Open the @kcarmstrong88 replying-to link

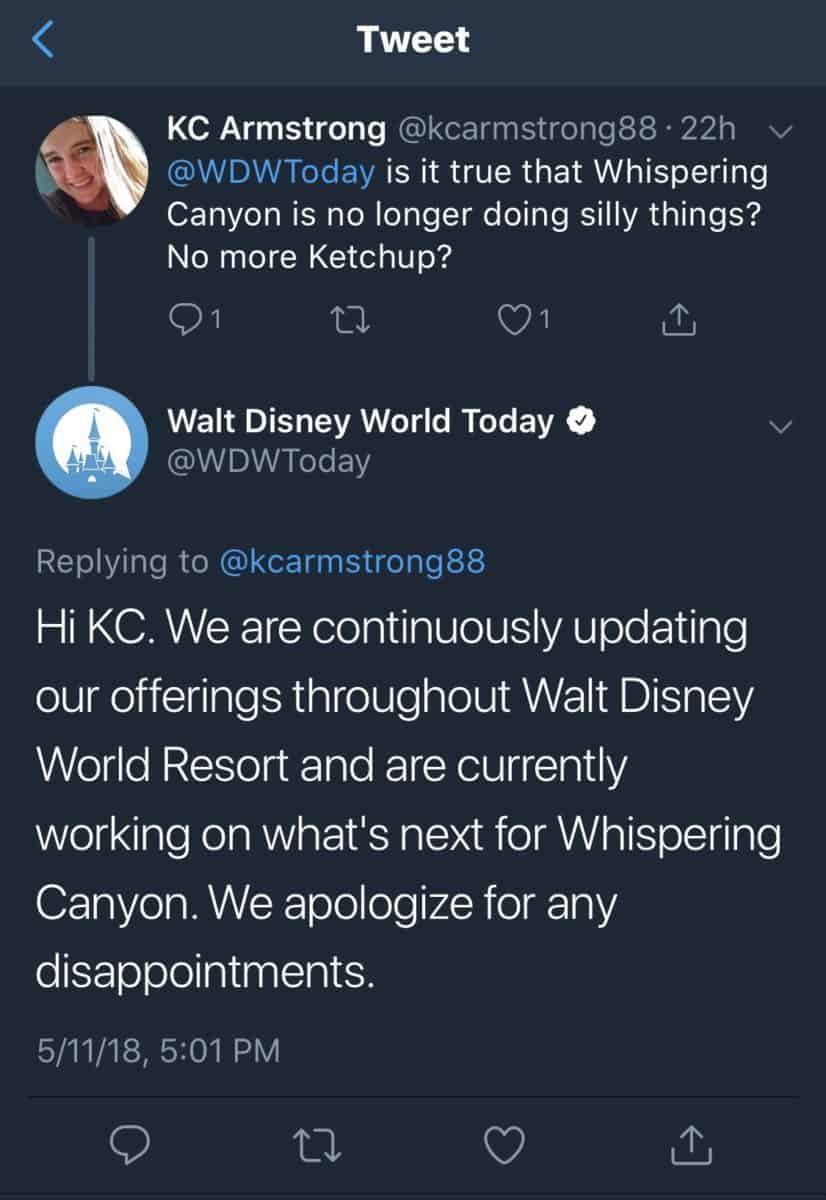(352, 561)
